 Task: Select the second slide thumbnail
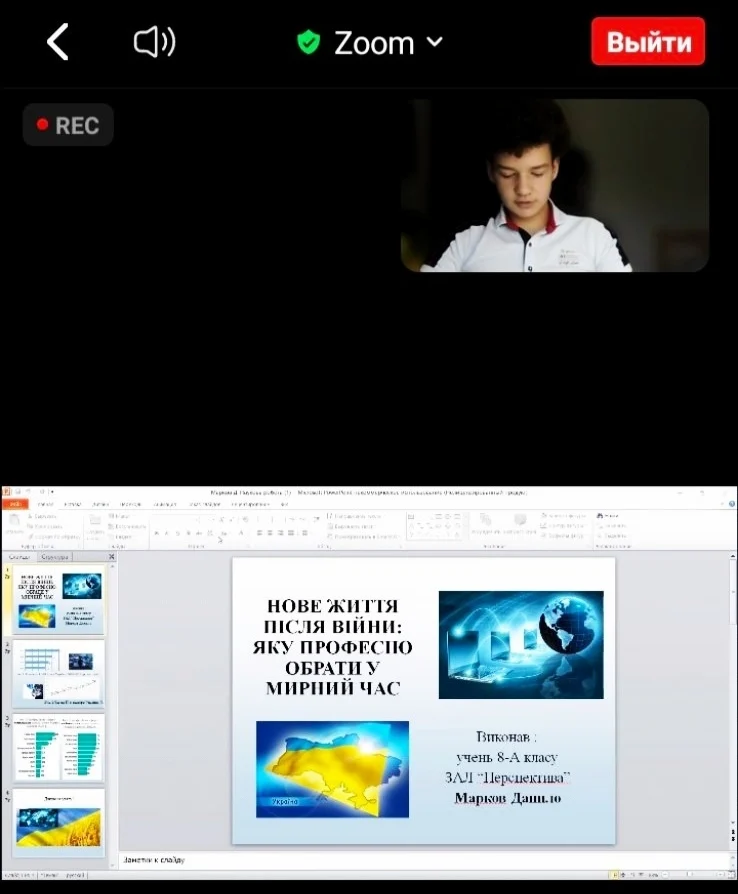pos(58,674)
